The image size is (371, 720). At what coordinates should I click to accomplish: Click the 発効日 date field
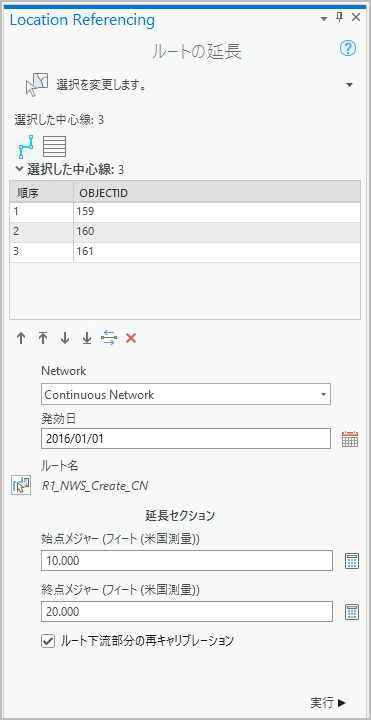(x=186, y=439)
